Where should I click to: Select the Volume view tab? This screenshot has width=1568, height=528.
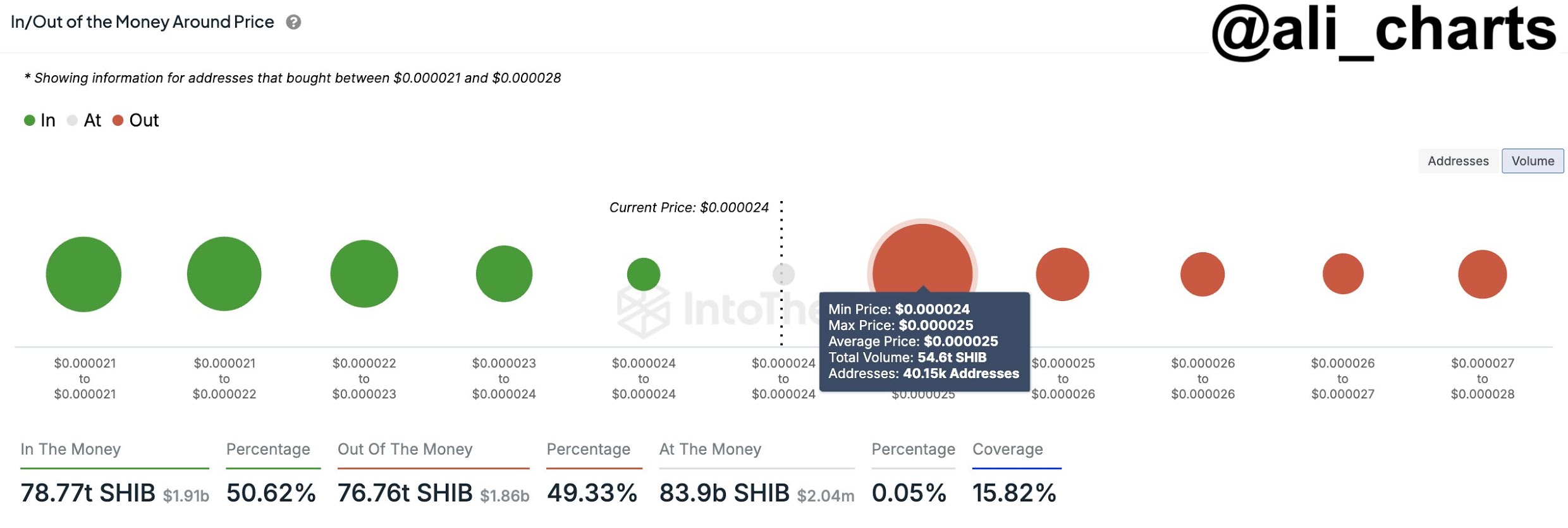tap(1532, 161)
